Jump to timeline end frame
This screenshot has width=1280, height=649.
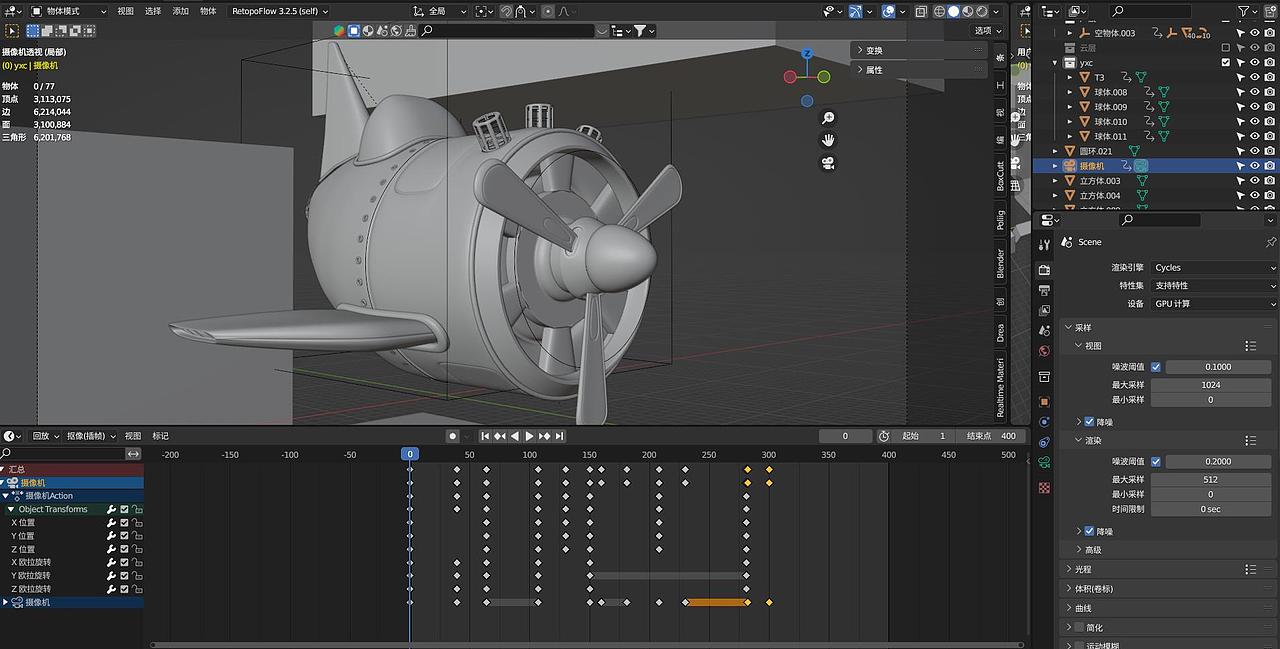[559, 436]
